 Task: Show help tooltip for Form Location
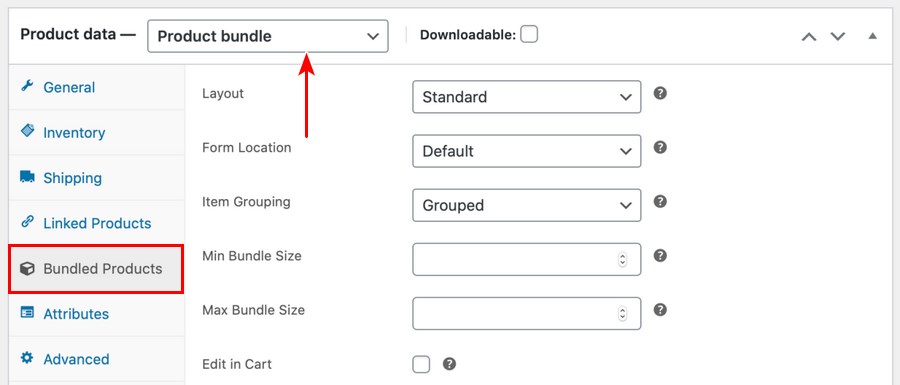pyautogui.click(x=660, y=147)
